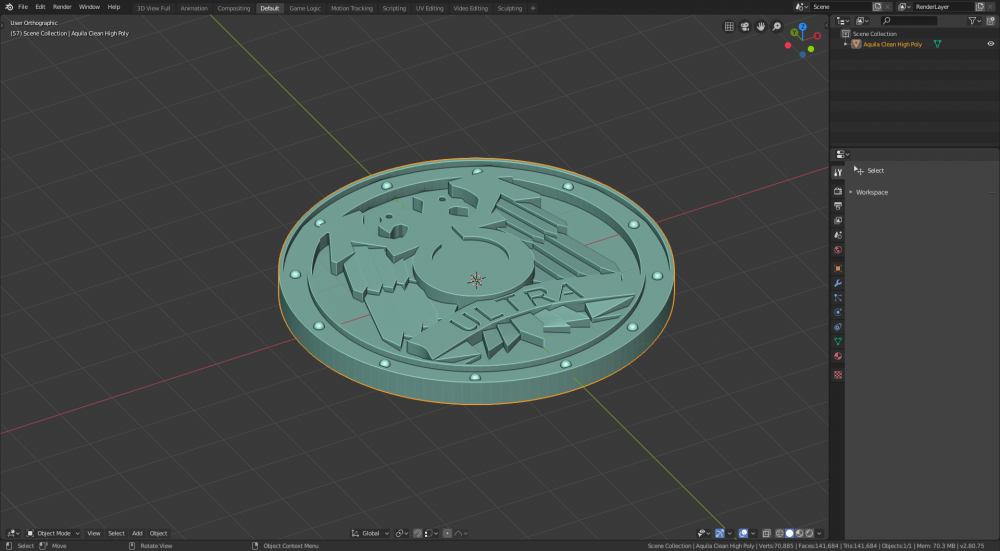The width and height of the screenshot is (1000, 551).
Task: Open the Render properties tab icon
Action: tap(838, 191)
